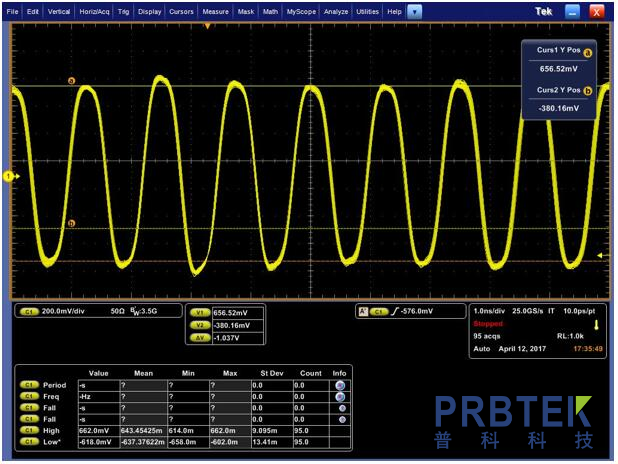Click the Stopped acquisition status
This screenshot has height=464, width=618.
(x=488, y=324)
